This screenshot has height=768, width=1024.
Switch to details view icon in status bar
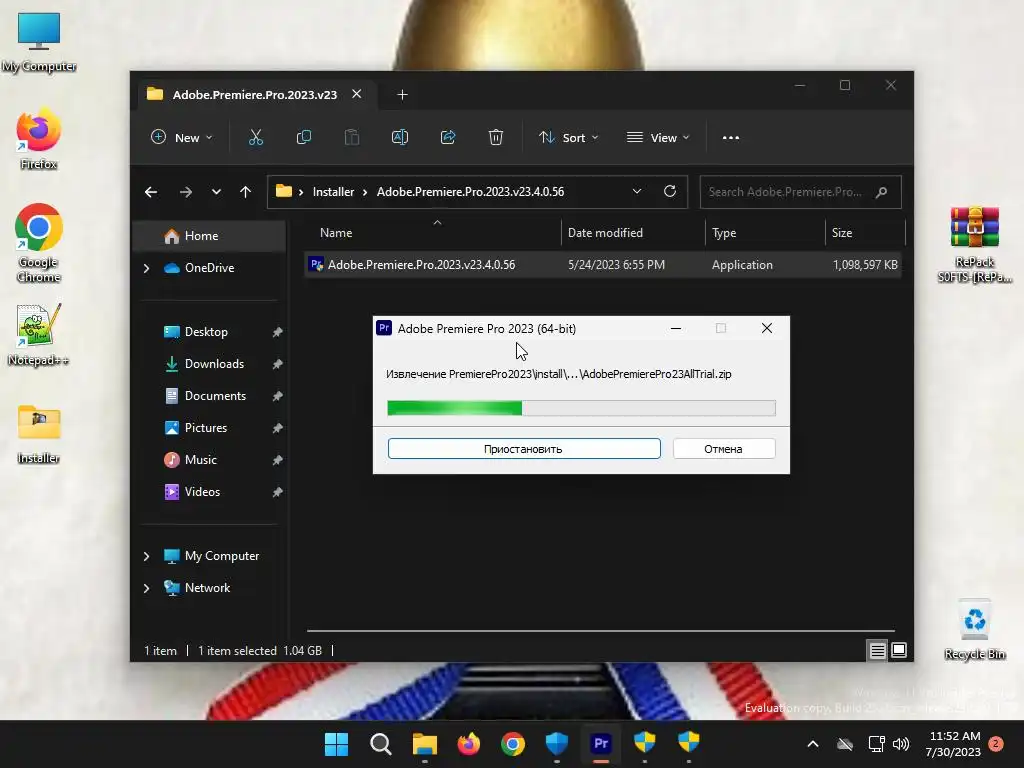coord(877,650)
